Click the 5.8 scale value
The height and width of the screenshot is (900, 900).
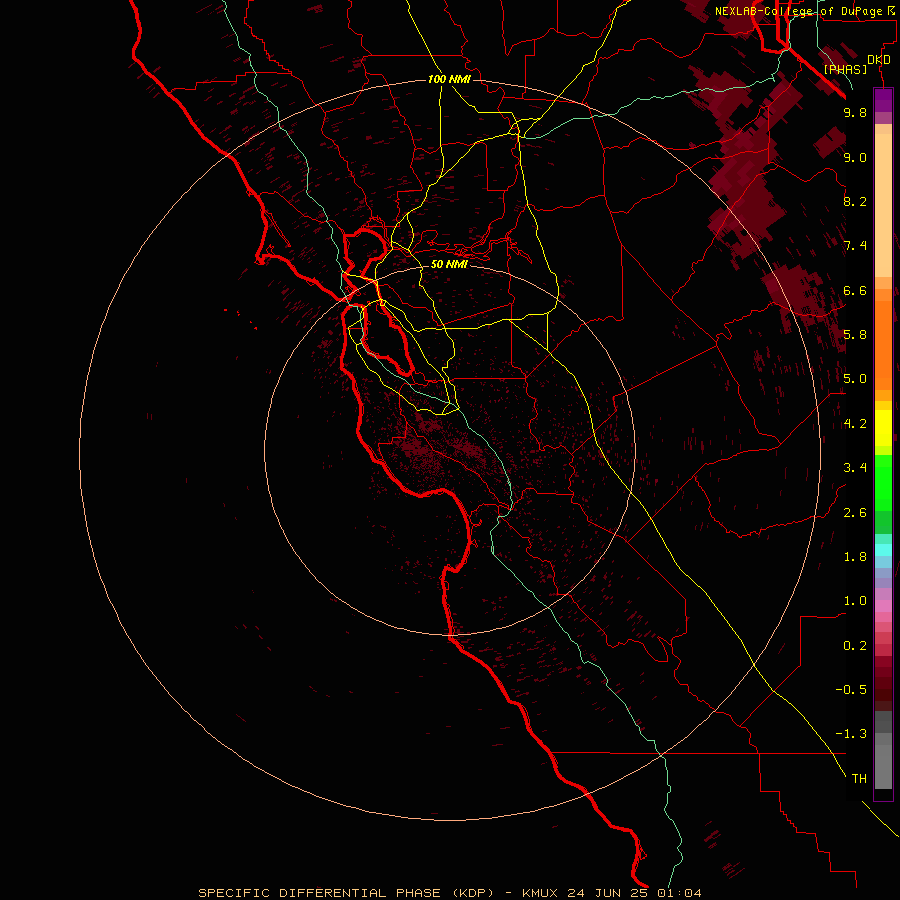[855, 335]
